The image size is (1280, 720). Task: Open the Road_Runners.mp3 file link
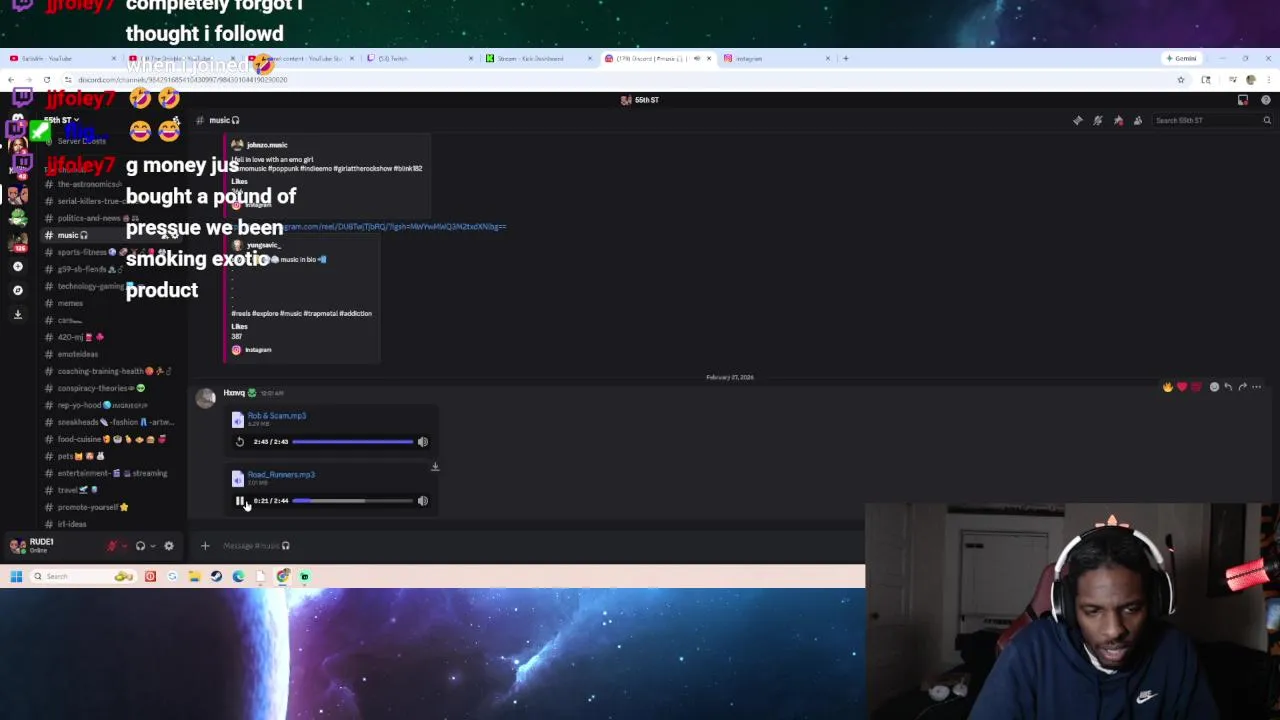[281, 475]
